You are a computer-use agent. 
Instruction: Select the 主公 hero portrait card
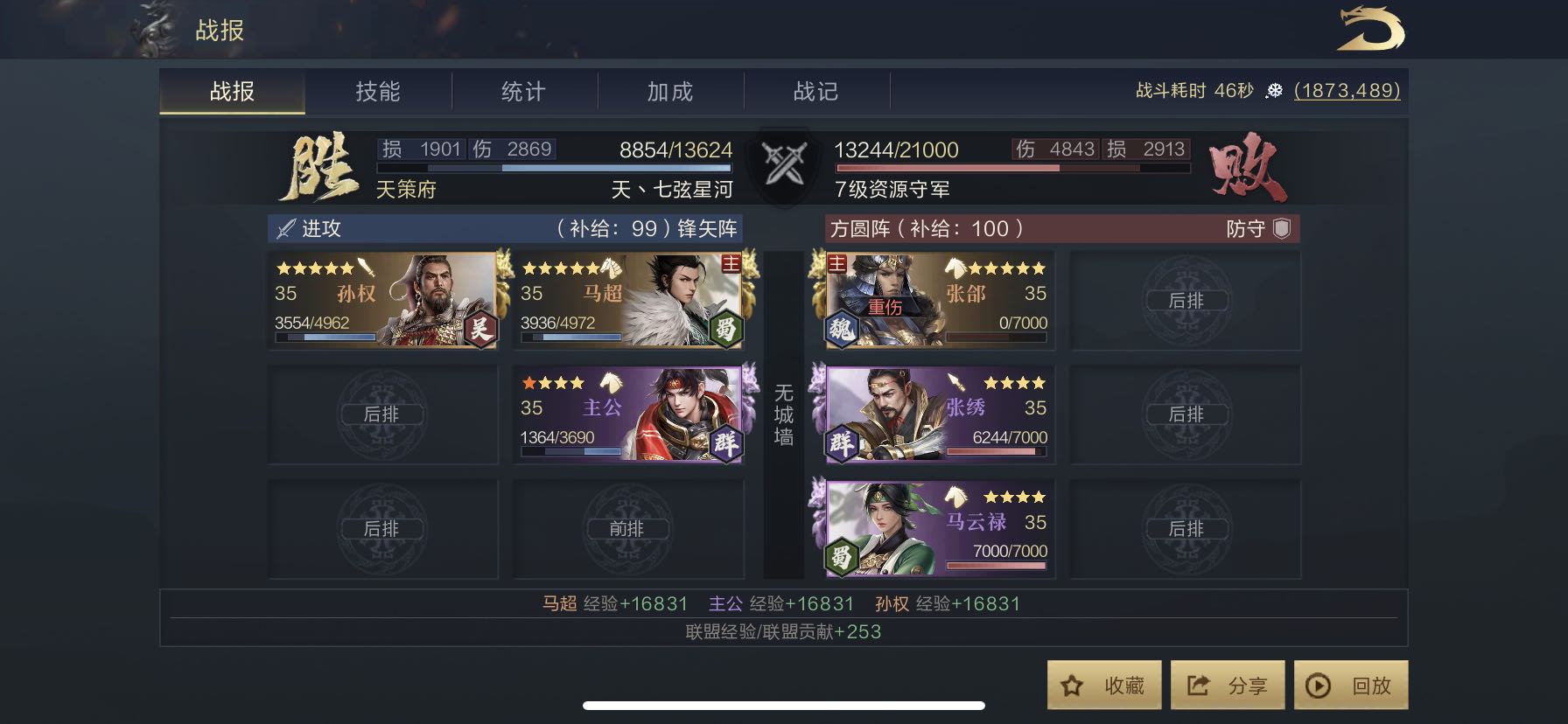[628, 414]
